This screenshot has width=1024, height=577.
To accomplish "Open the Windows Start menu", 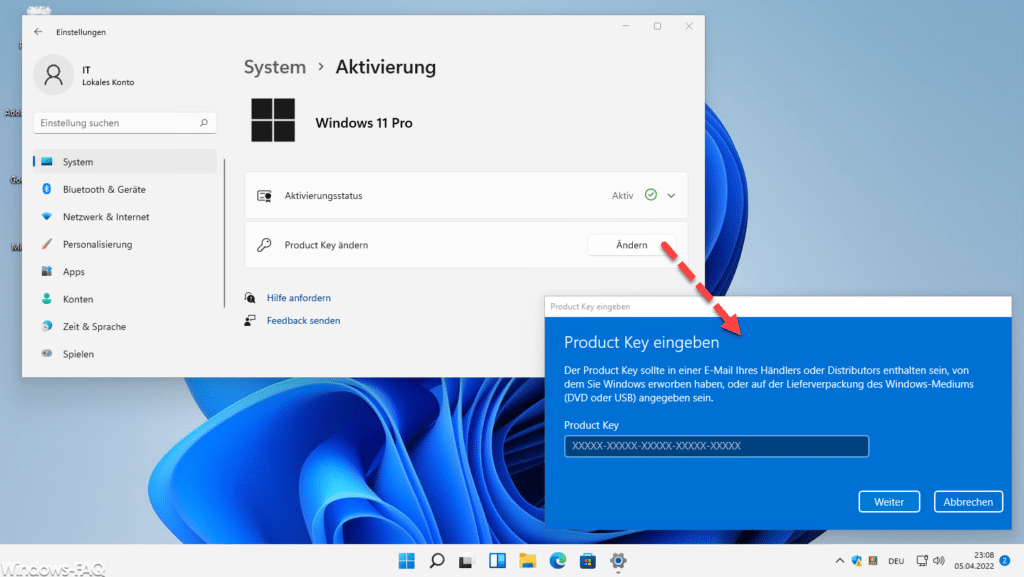I will [x=406, y=561].
